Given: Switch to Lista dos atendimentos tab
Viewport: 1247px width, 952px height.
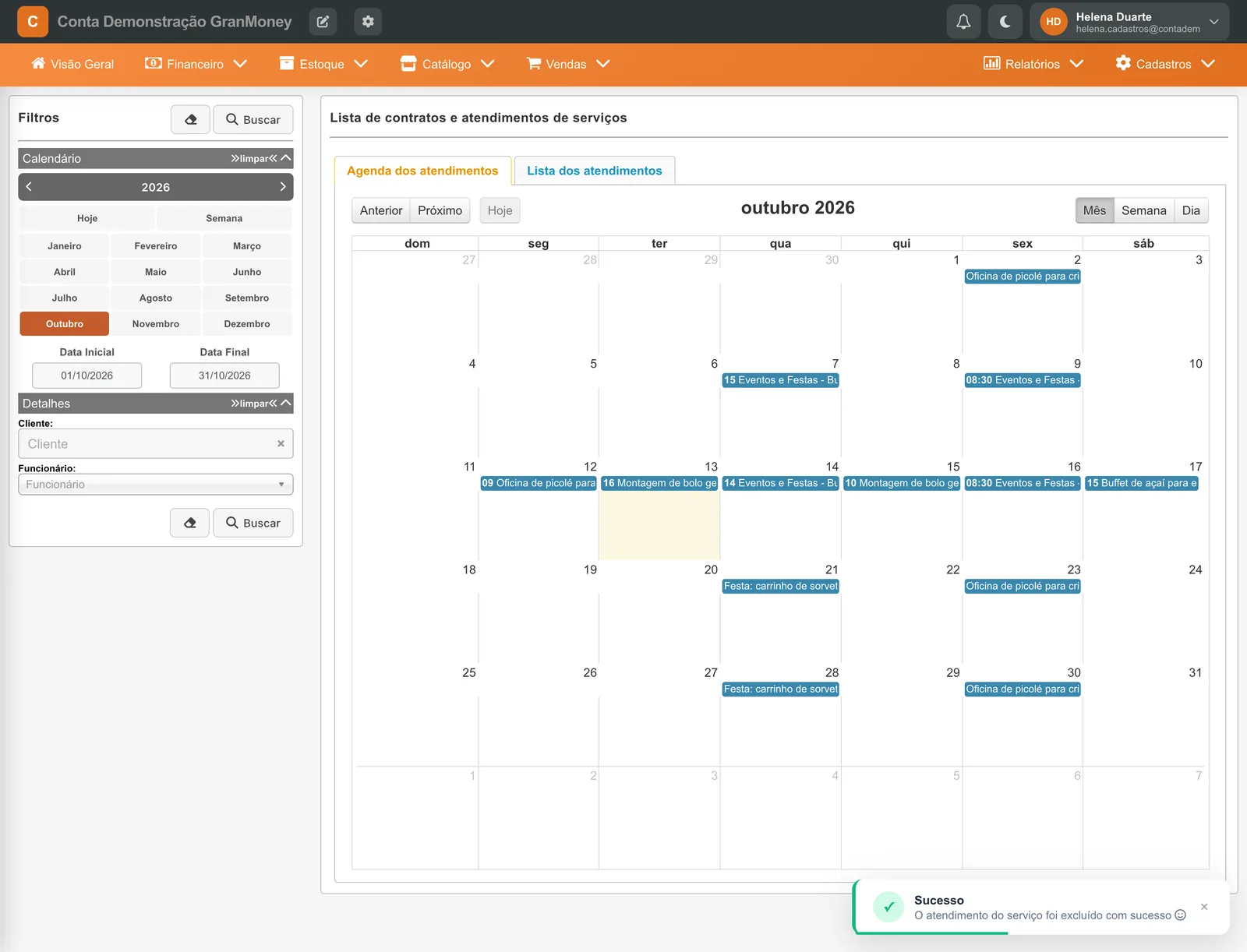Looking at the screenshot, I should coord(595,171).
